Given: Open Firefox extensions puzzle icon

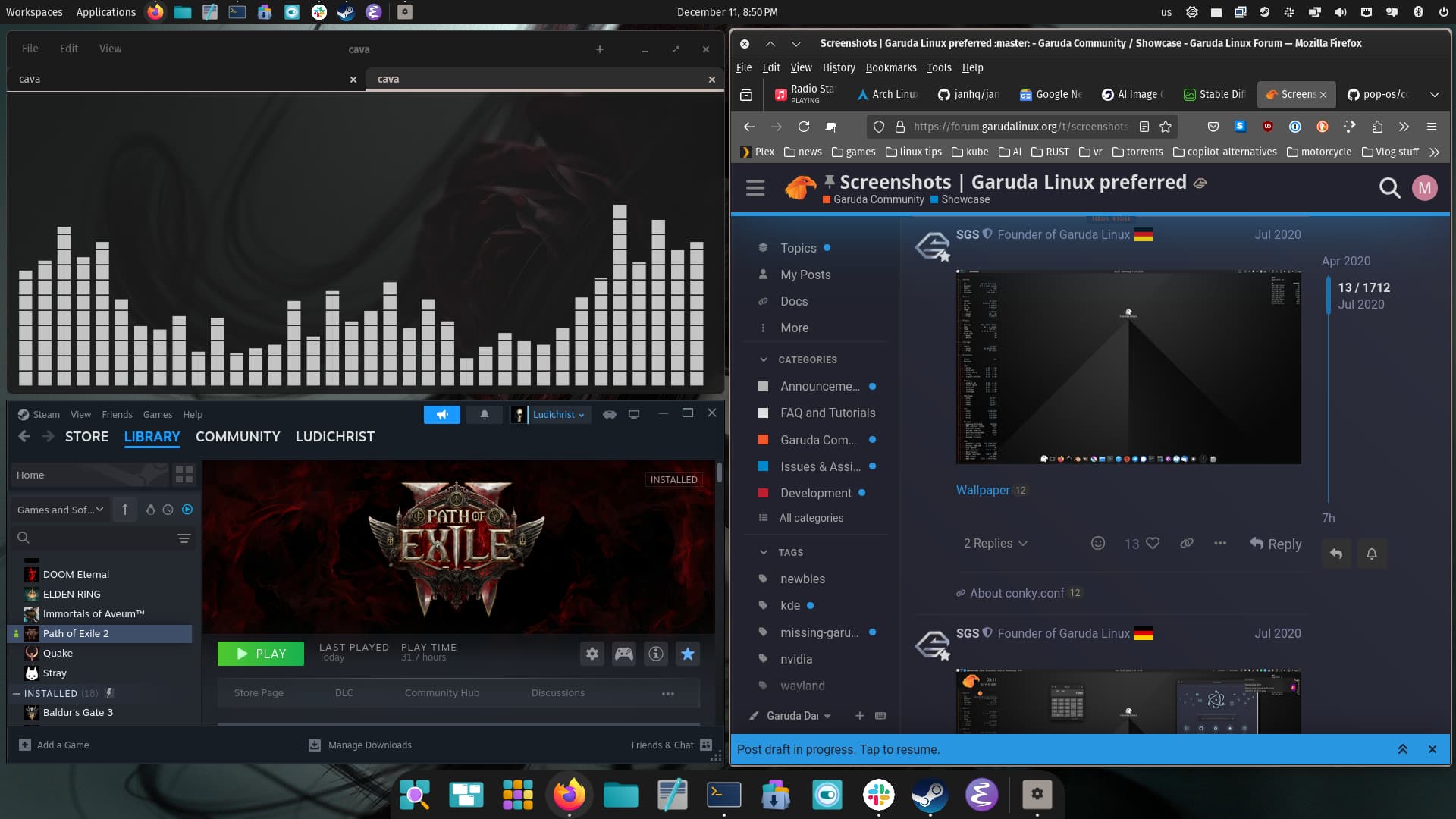Looking at the screenshot, I should [1377, 127].
